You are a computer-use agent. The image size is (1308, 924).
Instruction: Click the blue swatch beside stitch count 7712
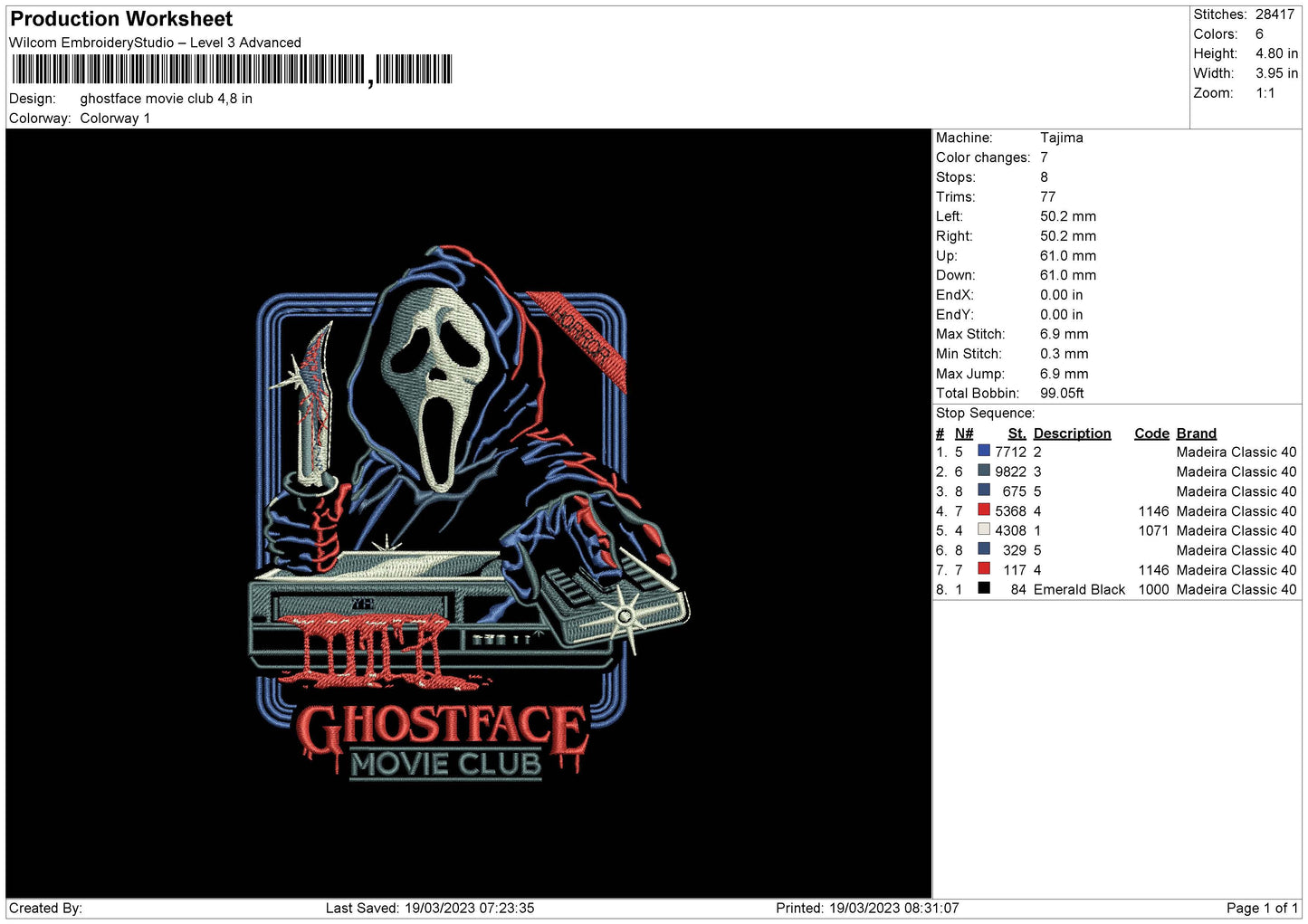click(984, 451)
